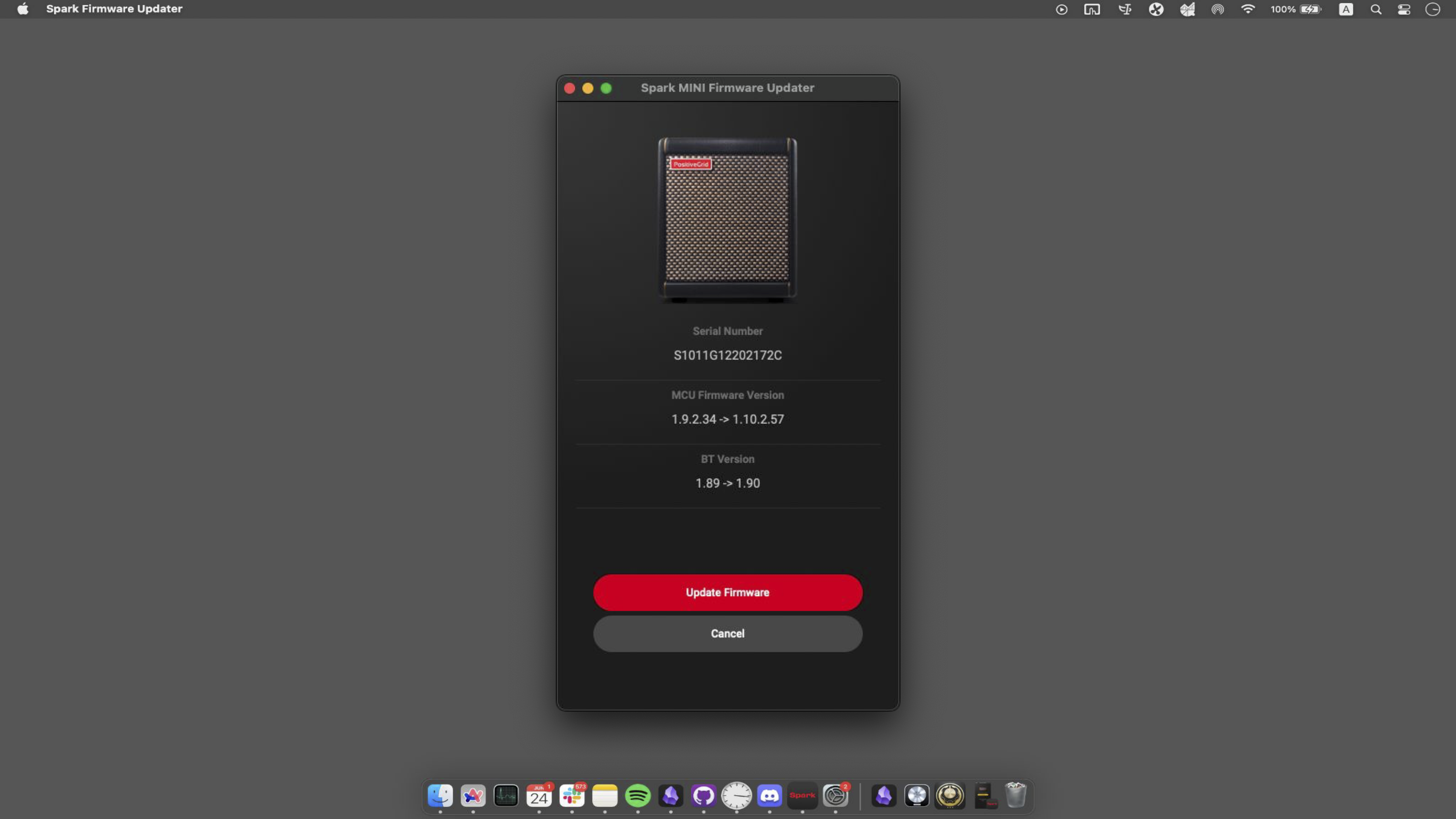Open the Clock app in the dock

coord(736,796)
